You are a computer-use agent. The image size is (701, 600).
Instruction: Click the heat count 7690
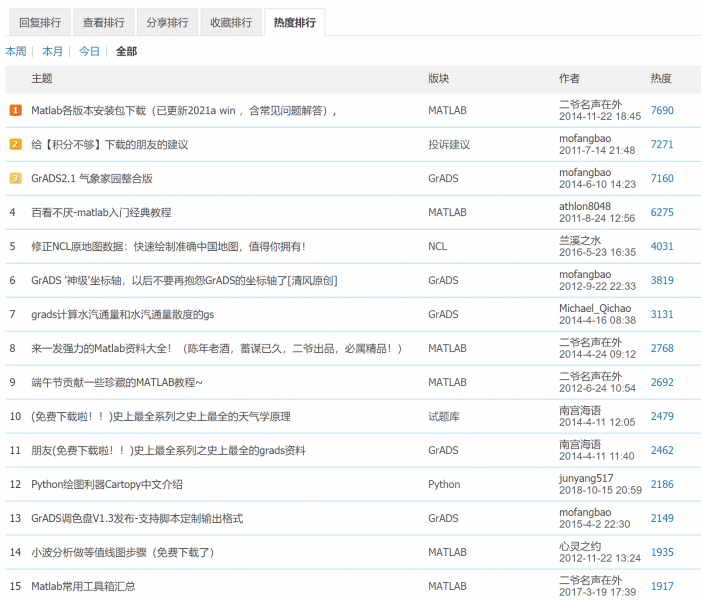coord(662,111)
